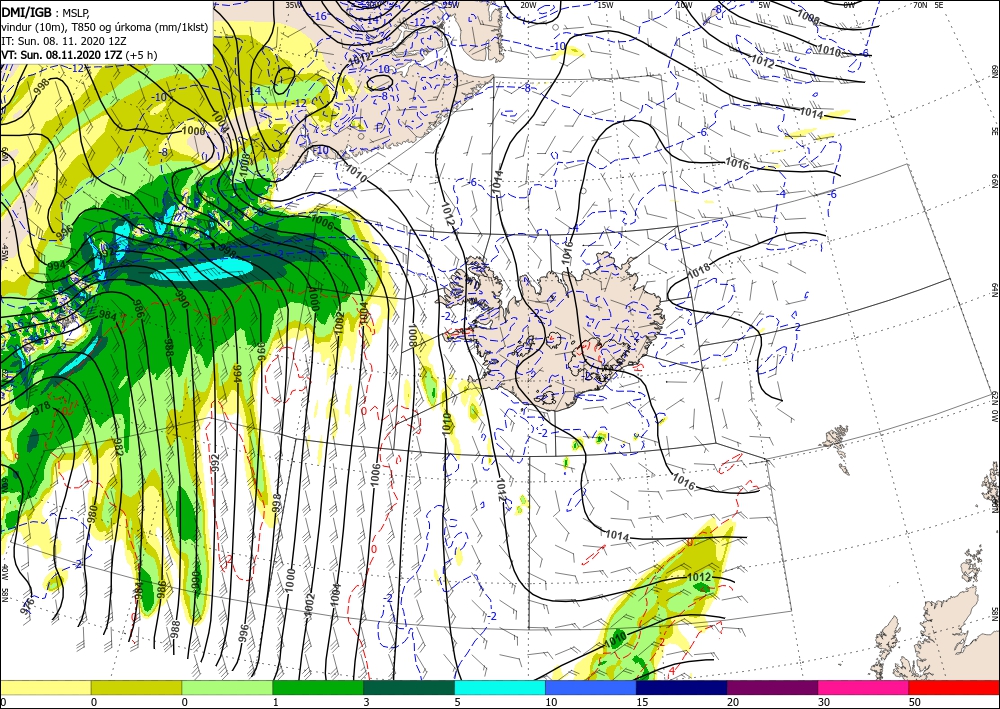Image resolution: width=1000 pixels, height=709 pixels.
Task: Click the "68N" latitude label
Action: click(994, 71)
